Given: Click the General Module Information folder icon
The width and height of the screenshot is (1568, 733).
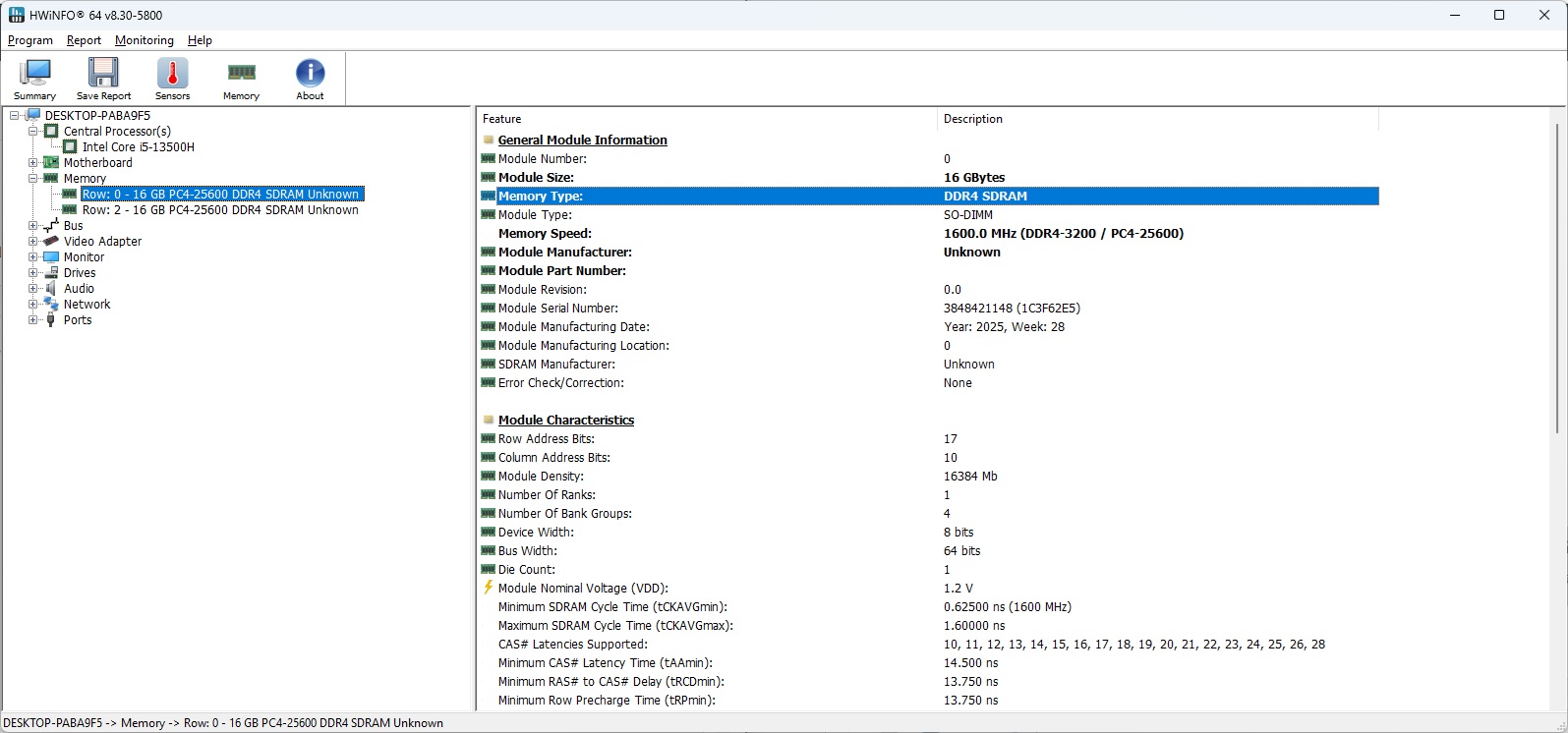Looking at the screenshot, I should [489, 141].
